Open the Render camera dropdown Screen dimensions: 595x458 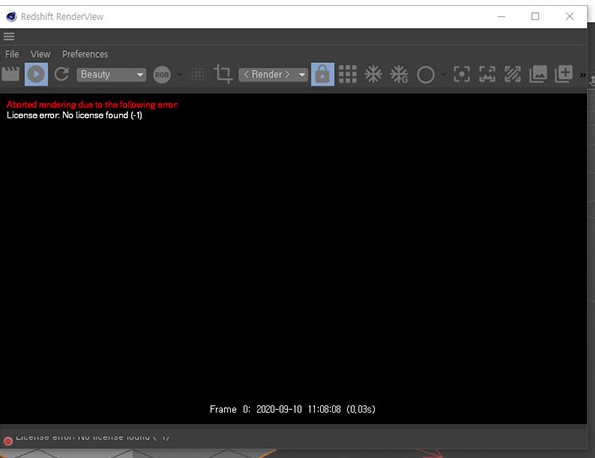[273, 74]
